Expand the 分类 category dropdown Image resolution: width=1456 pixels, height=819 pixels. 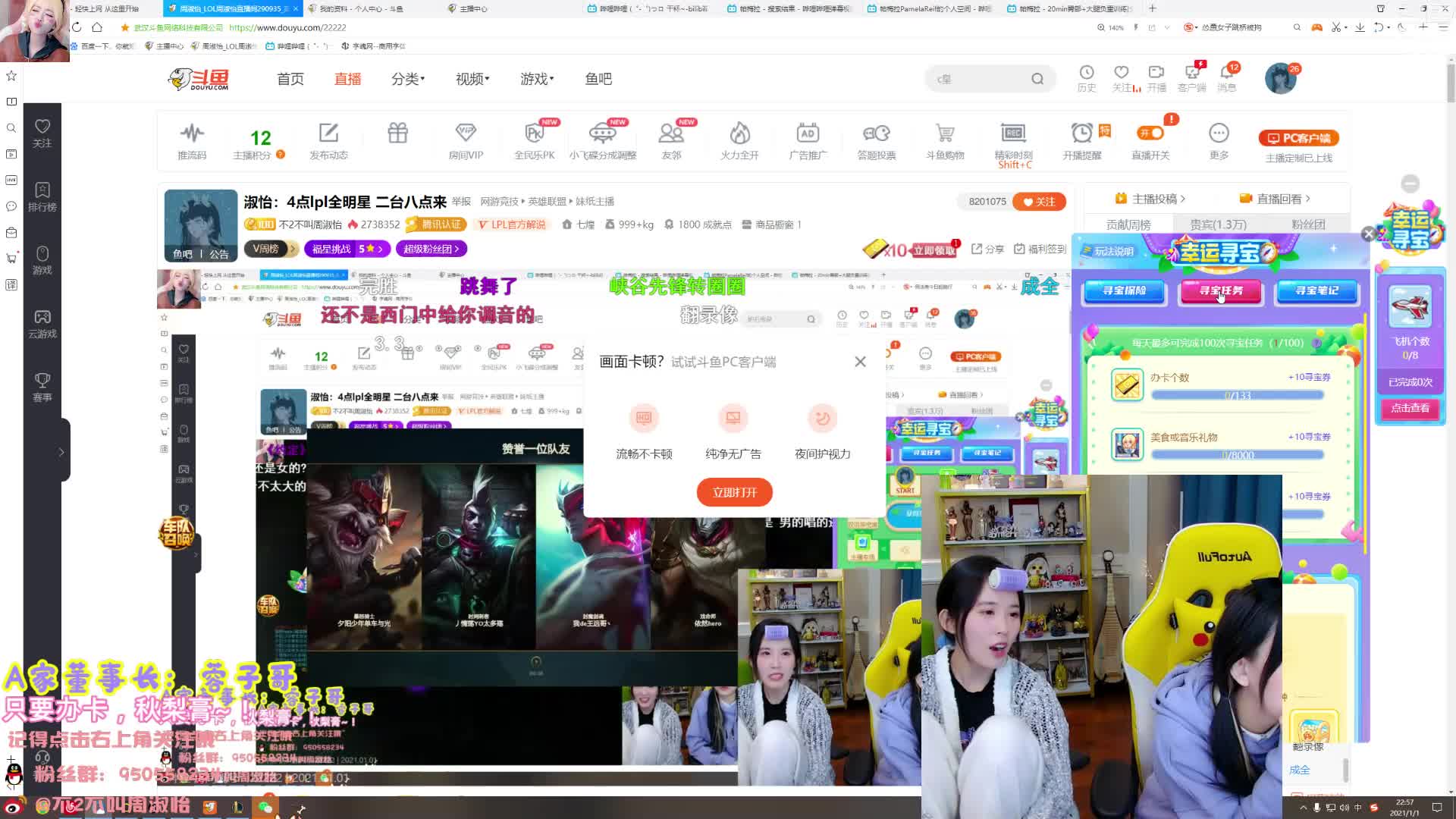408,79
